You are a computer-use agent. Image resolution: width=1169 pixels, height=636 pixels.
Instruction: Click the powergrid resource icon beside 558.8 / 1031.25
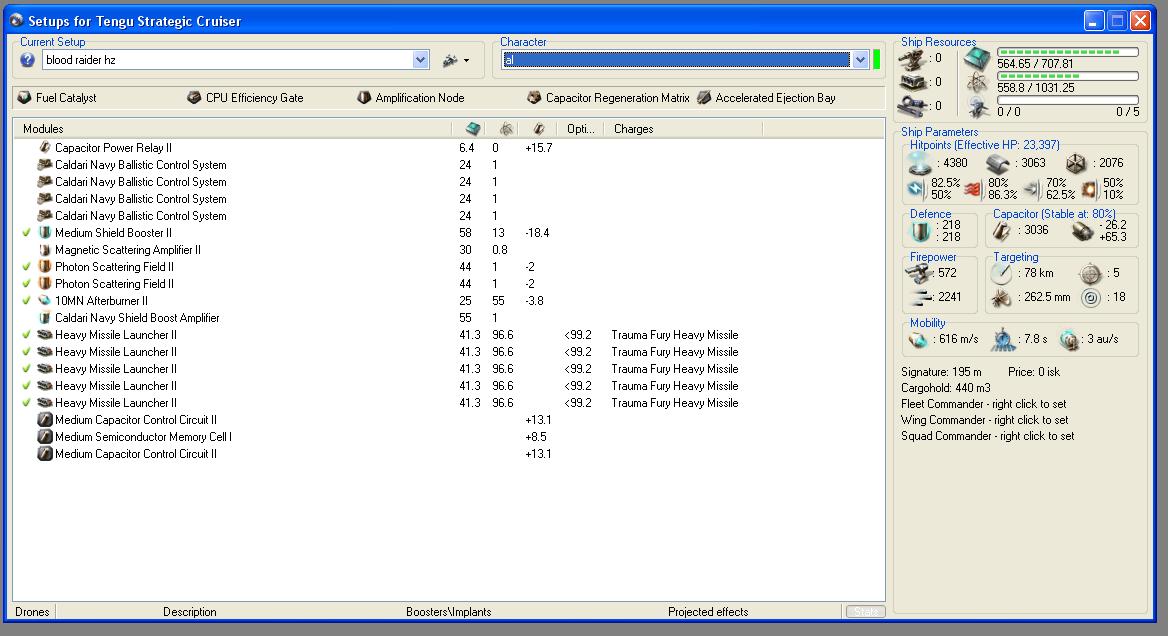pyautogui.click(x=977, y=82)
